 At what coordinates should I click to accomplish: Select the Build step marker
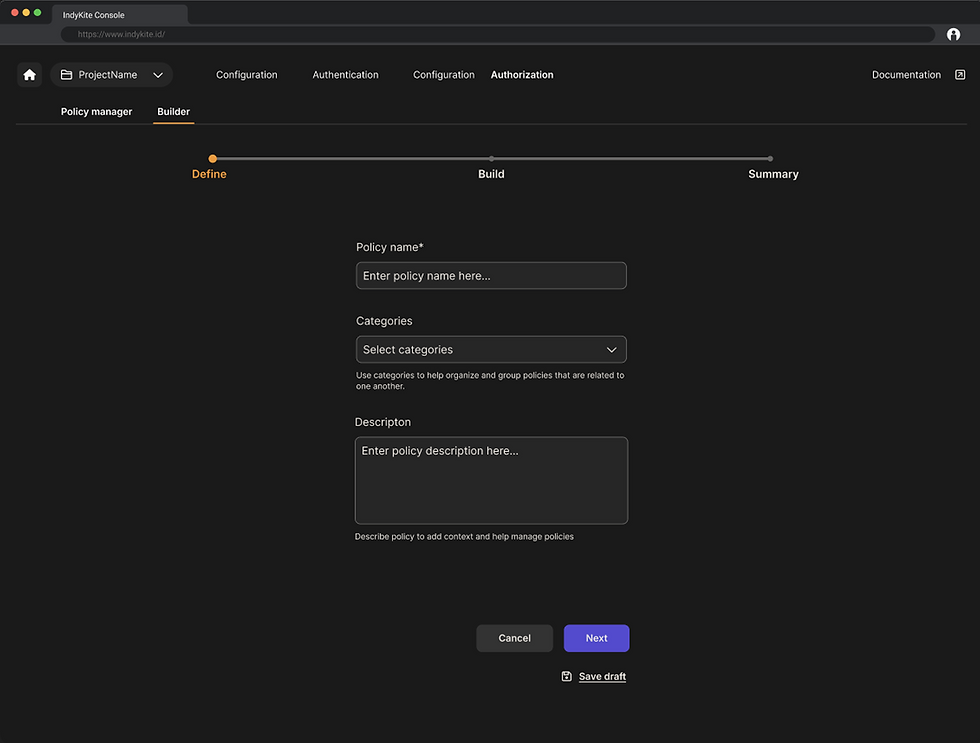coord(491,159)
